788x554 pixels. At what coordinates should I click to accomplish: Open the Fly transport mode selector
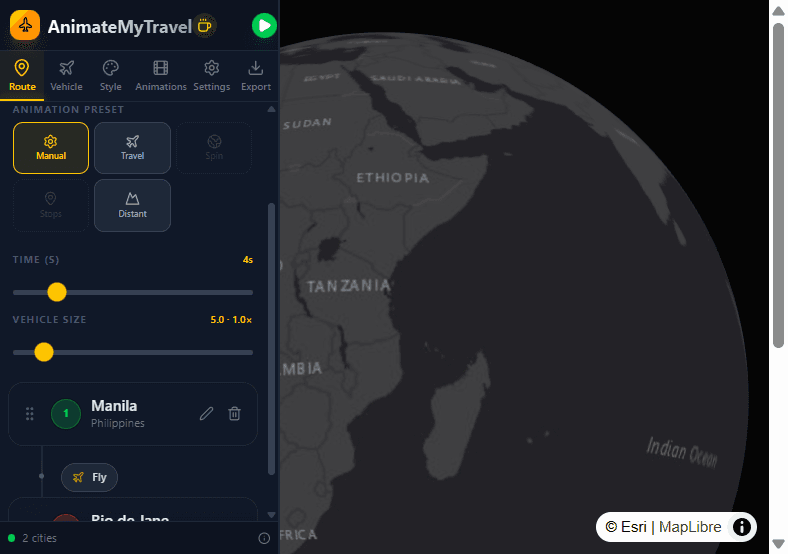click(x=89, y=477)
